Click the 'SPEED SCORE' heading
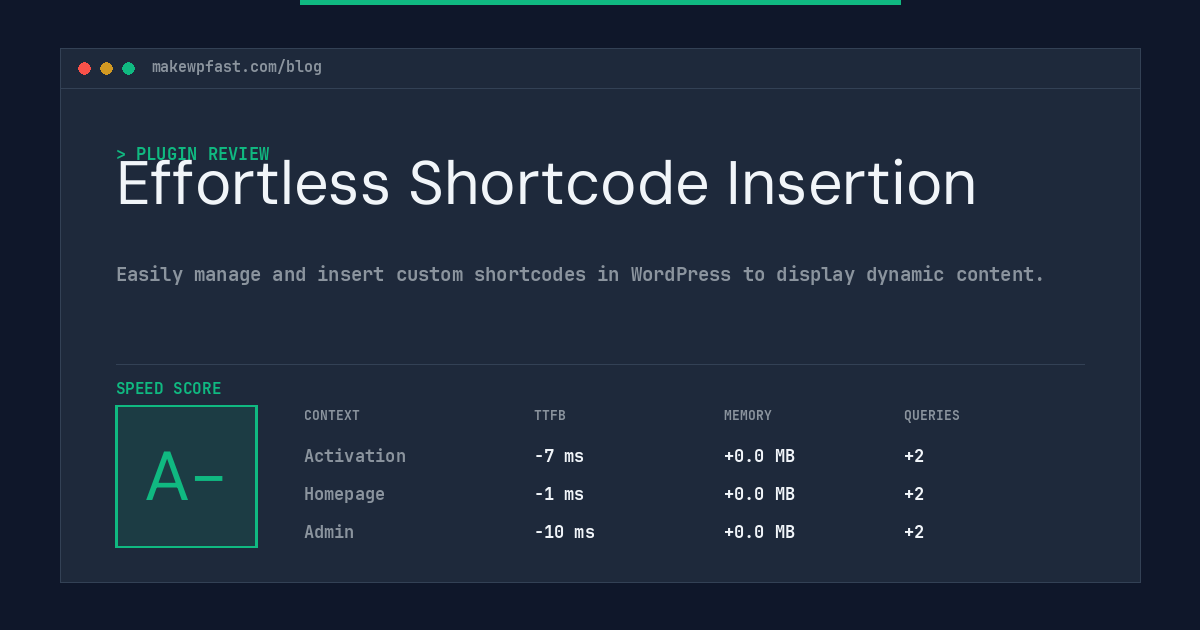Viewport: 1200px width, 630px height. coord(169,389)
